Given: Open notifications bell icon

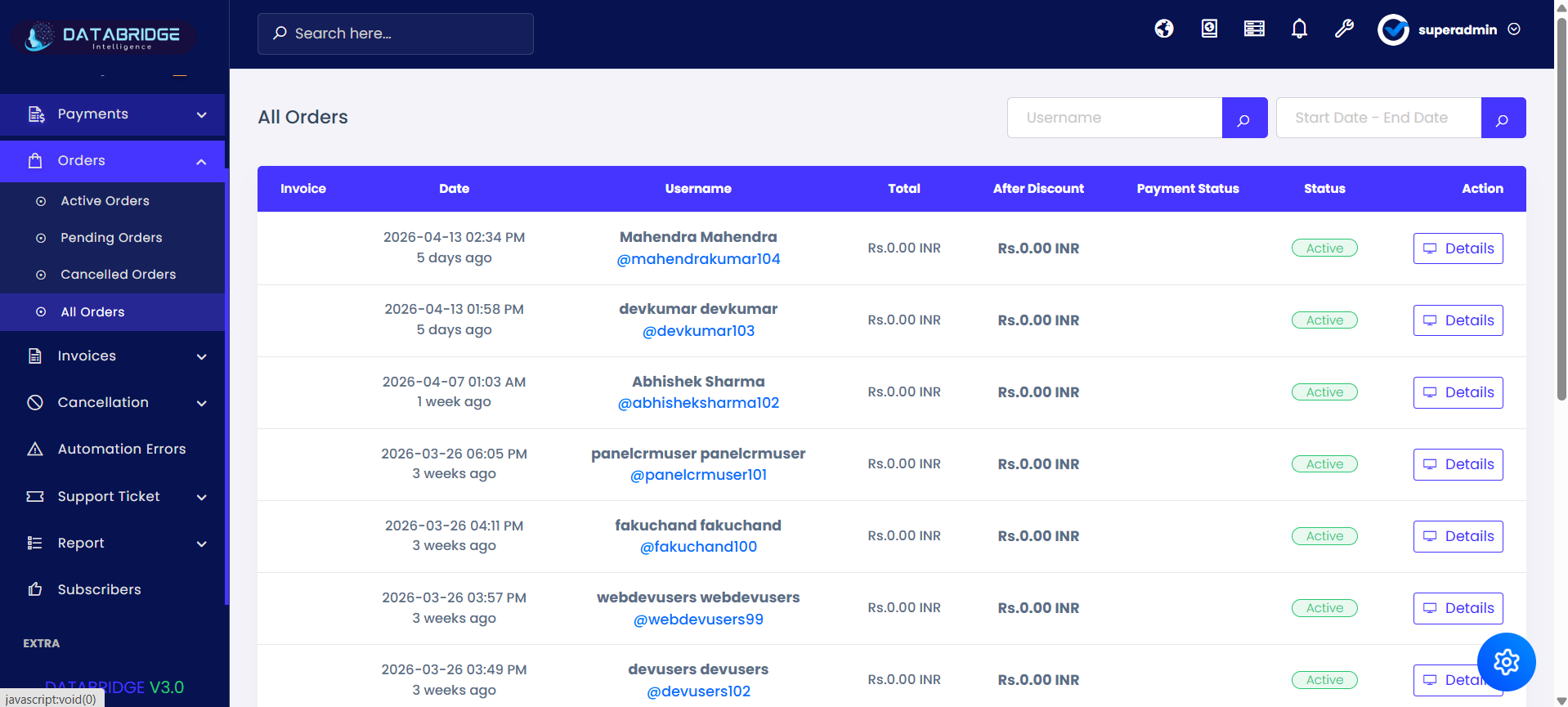Looking at the screenshot, I should (x=1299, y=29).
